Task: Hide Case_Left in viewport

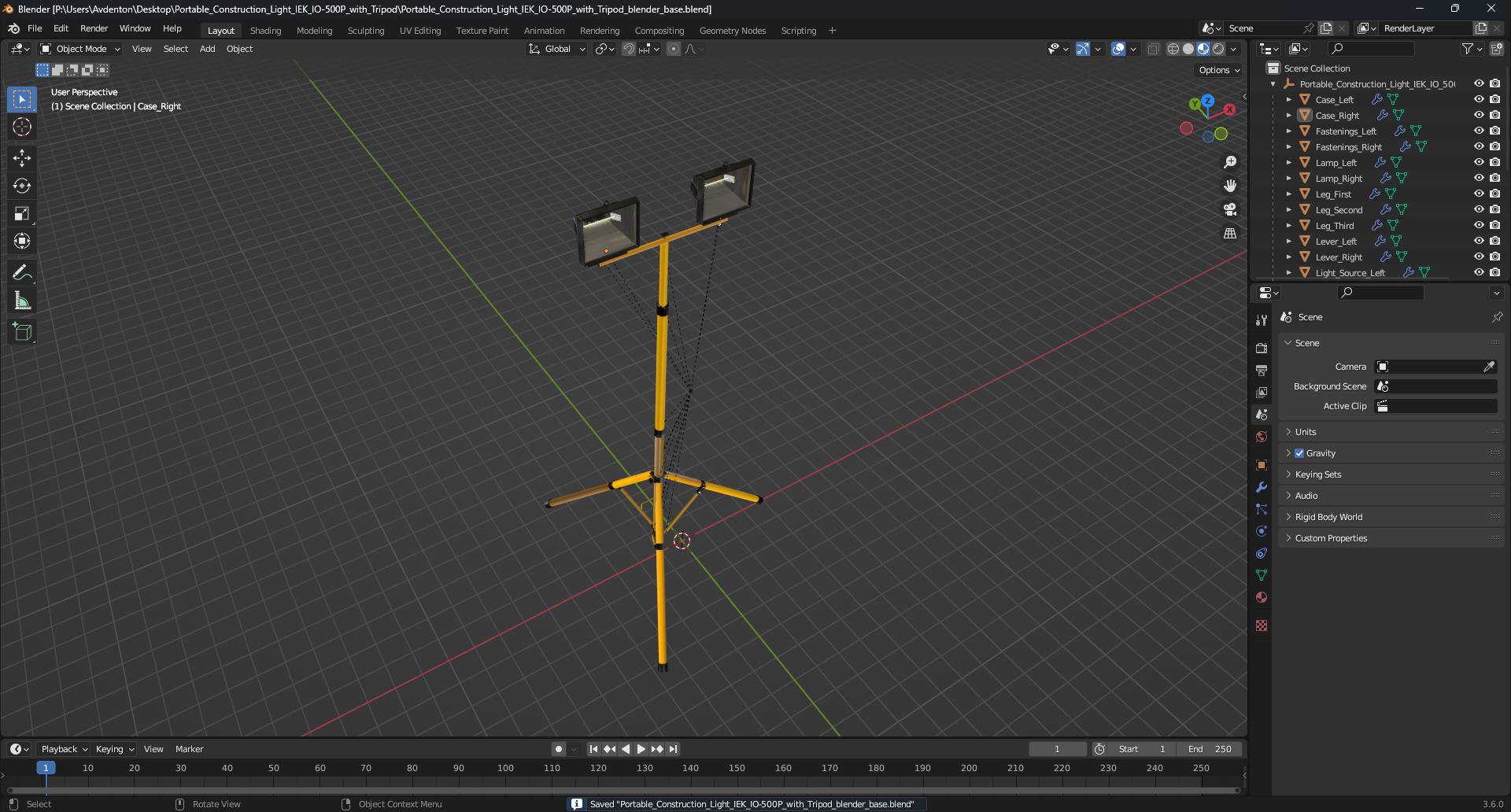Action: coord(1479,99)
